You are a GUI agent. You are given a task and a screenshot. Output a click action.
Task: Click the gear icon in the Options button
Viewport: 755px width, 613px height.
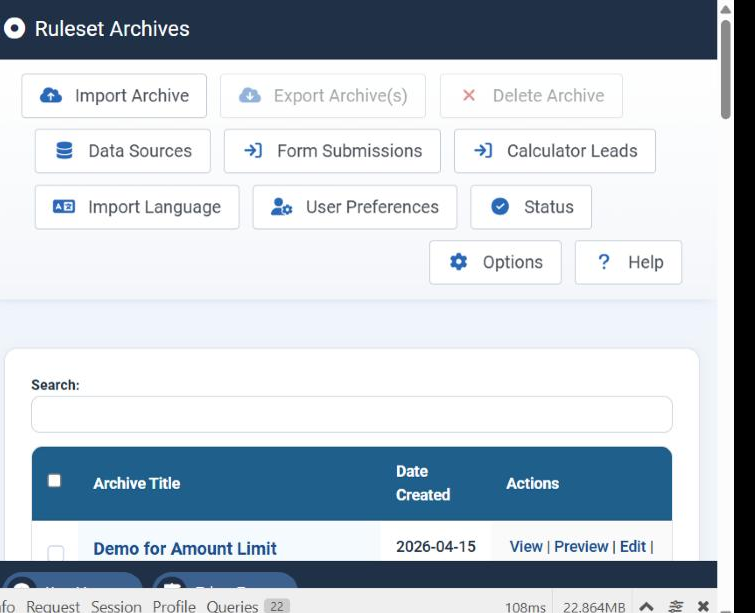458,262
